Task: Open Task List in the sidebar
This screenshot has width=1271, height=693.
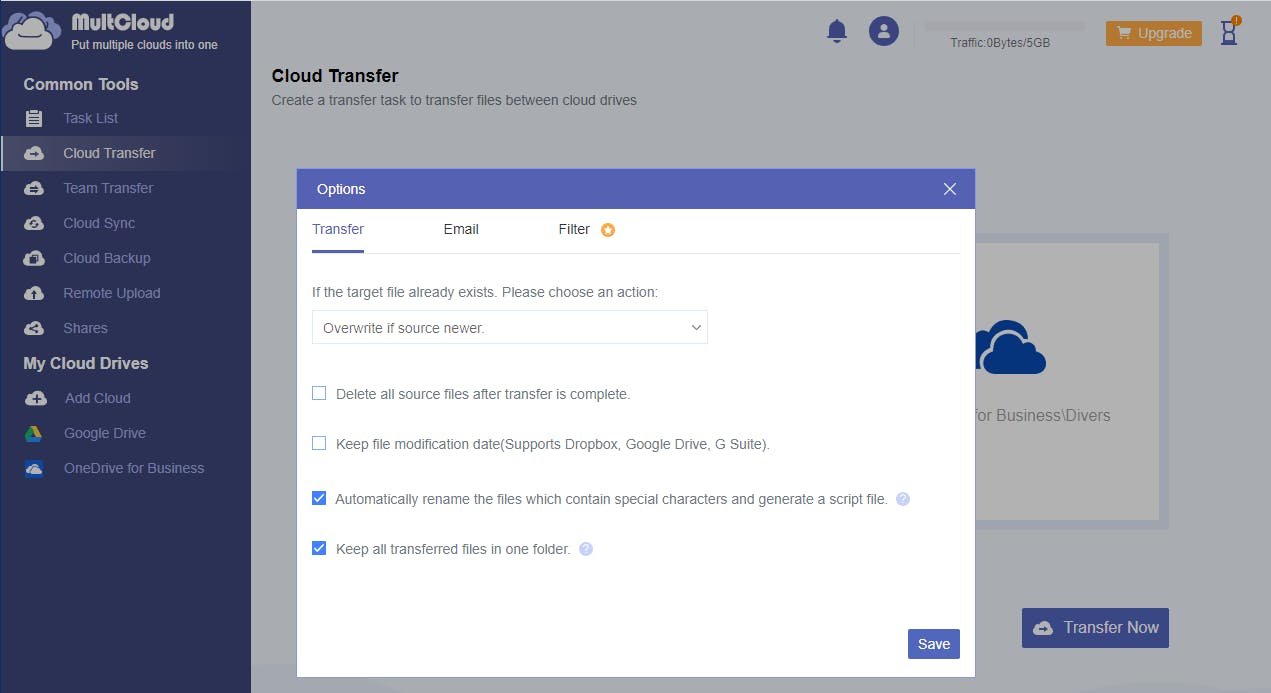Action: click(90, 118)
